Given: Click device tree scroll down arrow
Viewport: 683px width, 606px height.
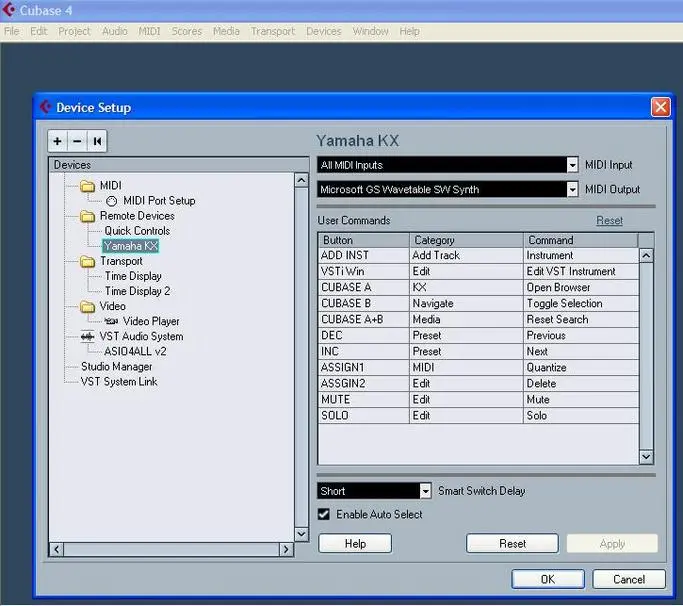Looking at the screenshot, I should pyautogui.click(x=301, y=534).
